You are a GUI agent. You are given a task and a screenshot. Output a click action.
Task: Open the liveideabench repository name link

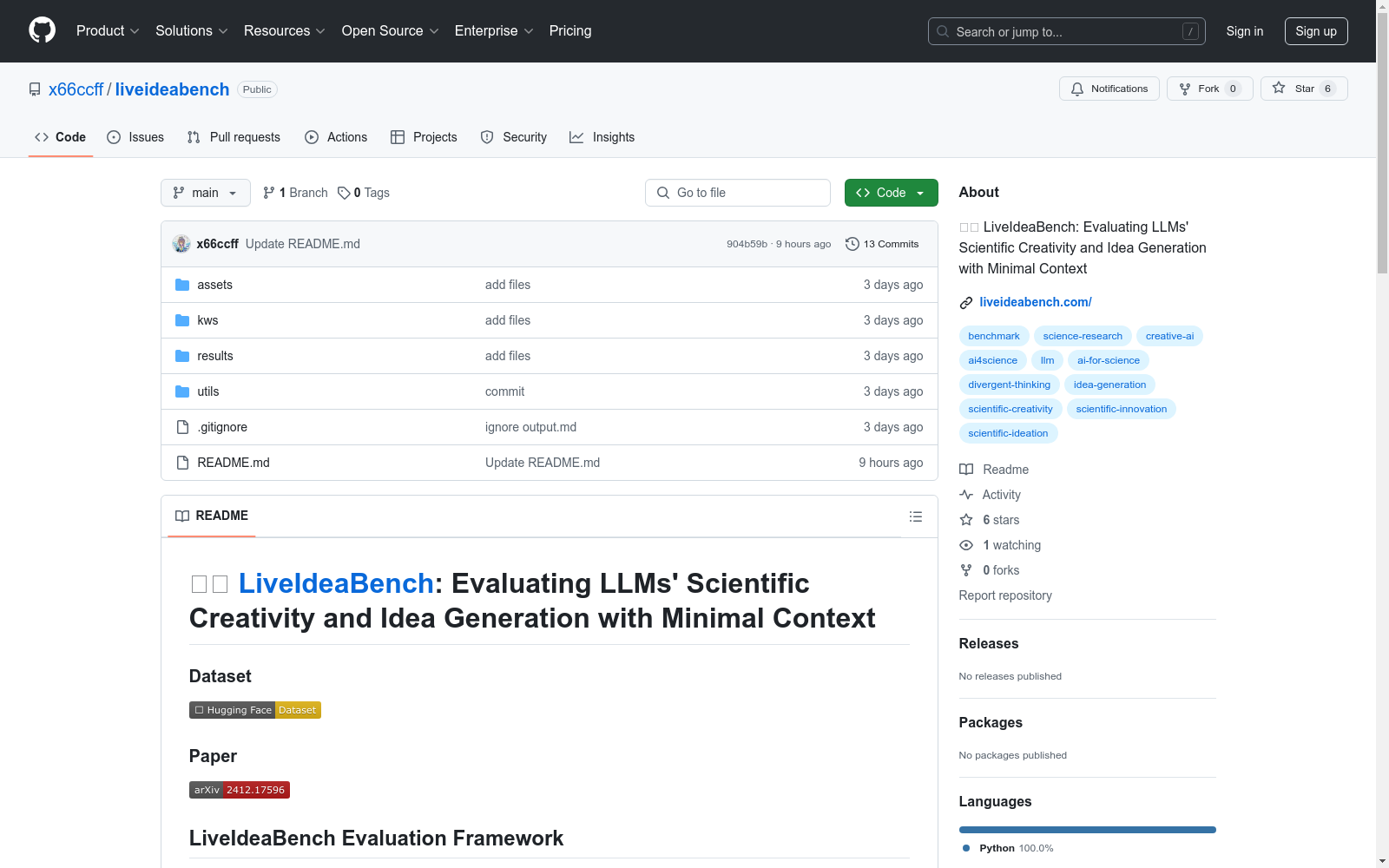tap(172, 89)
